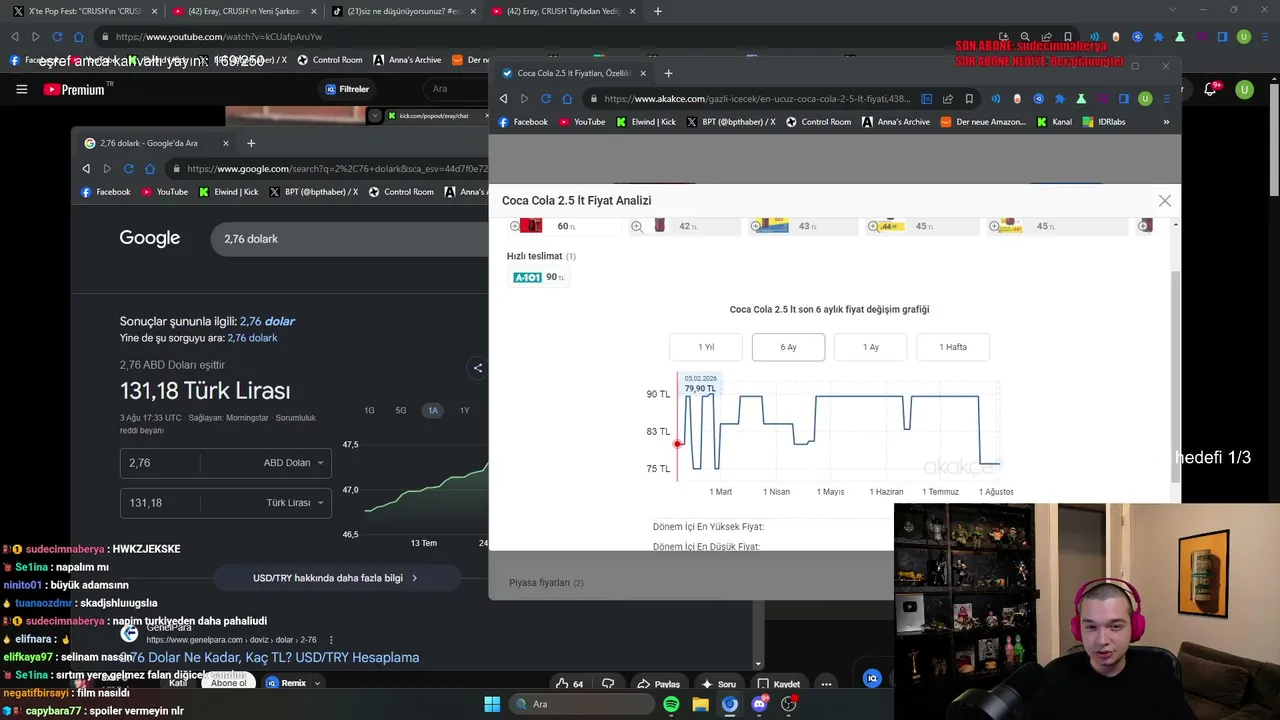1280x720 pixels.
Task: Select the 6 Ay price range
Action: 788,347
